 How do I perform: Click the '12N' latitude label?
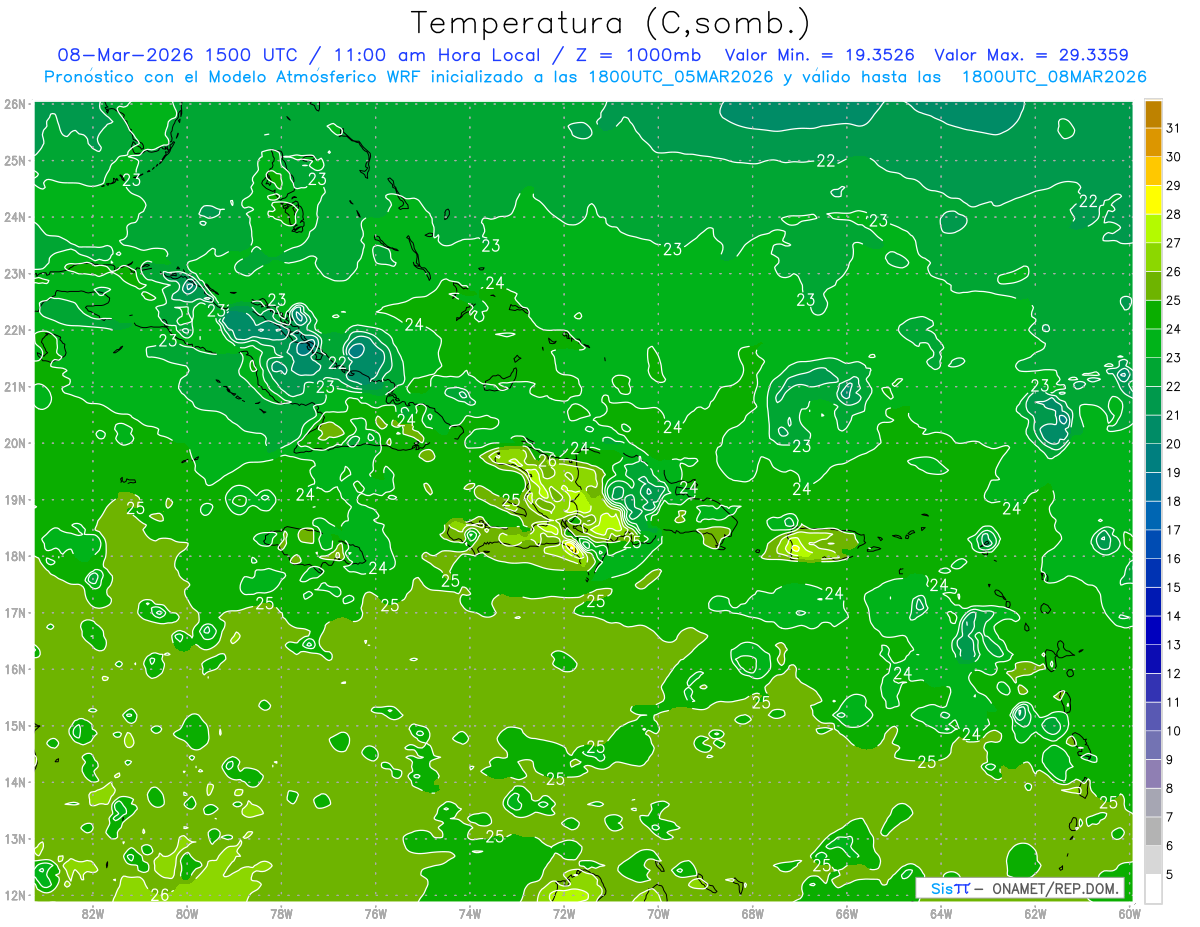(15, 895)
